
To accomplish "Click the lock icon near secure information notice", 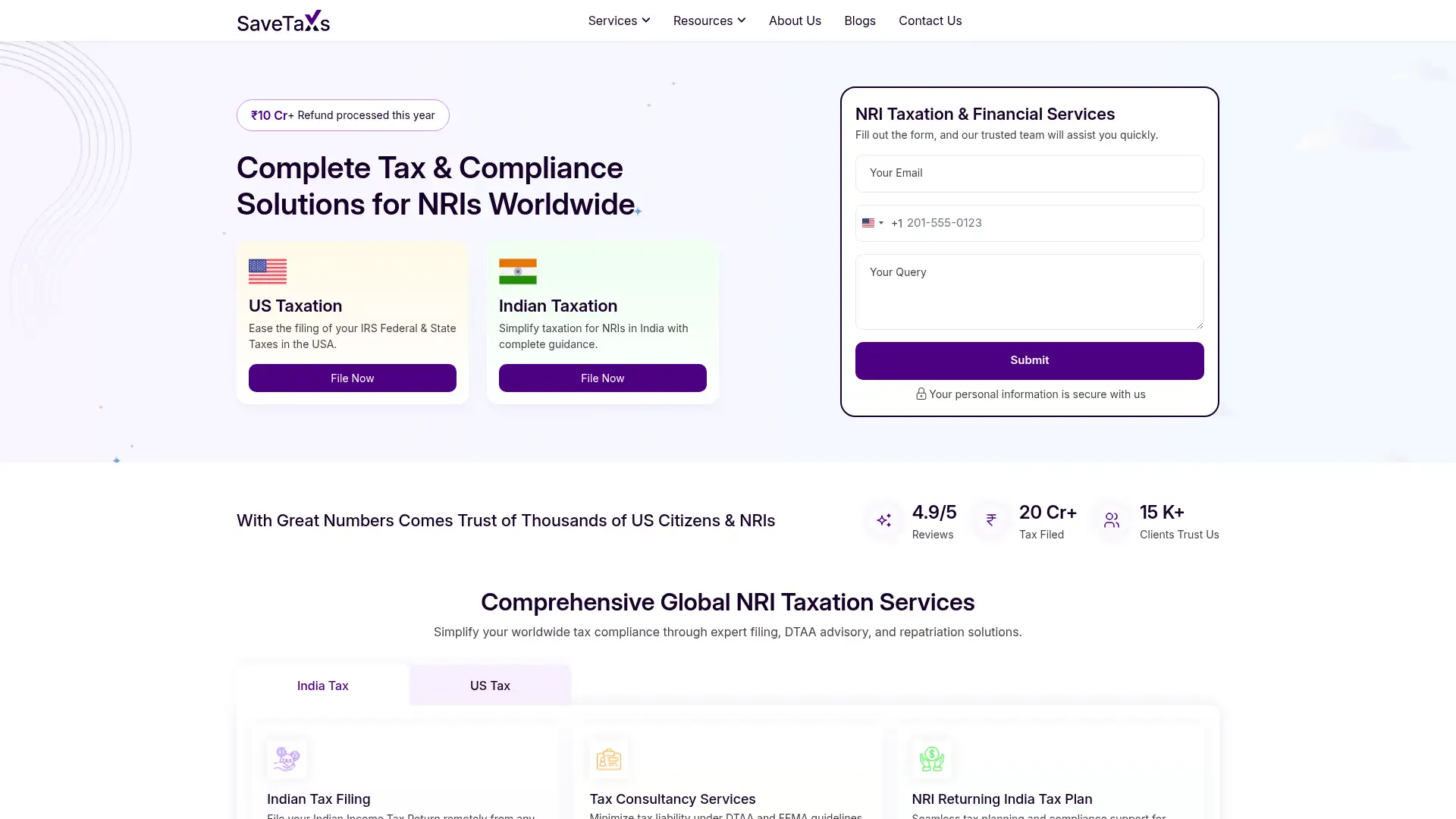I will pyautogui.click(x=921, y=394).
